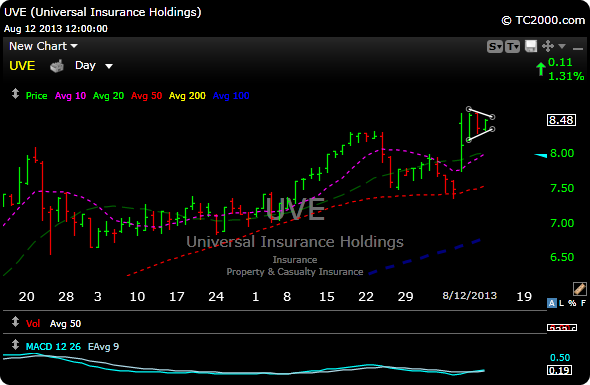
Task: Click the 8.48 current price box
Action: tap(561, 120)
